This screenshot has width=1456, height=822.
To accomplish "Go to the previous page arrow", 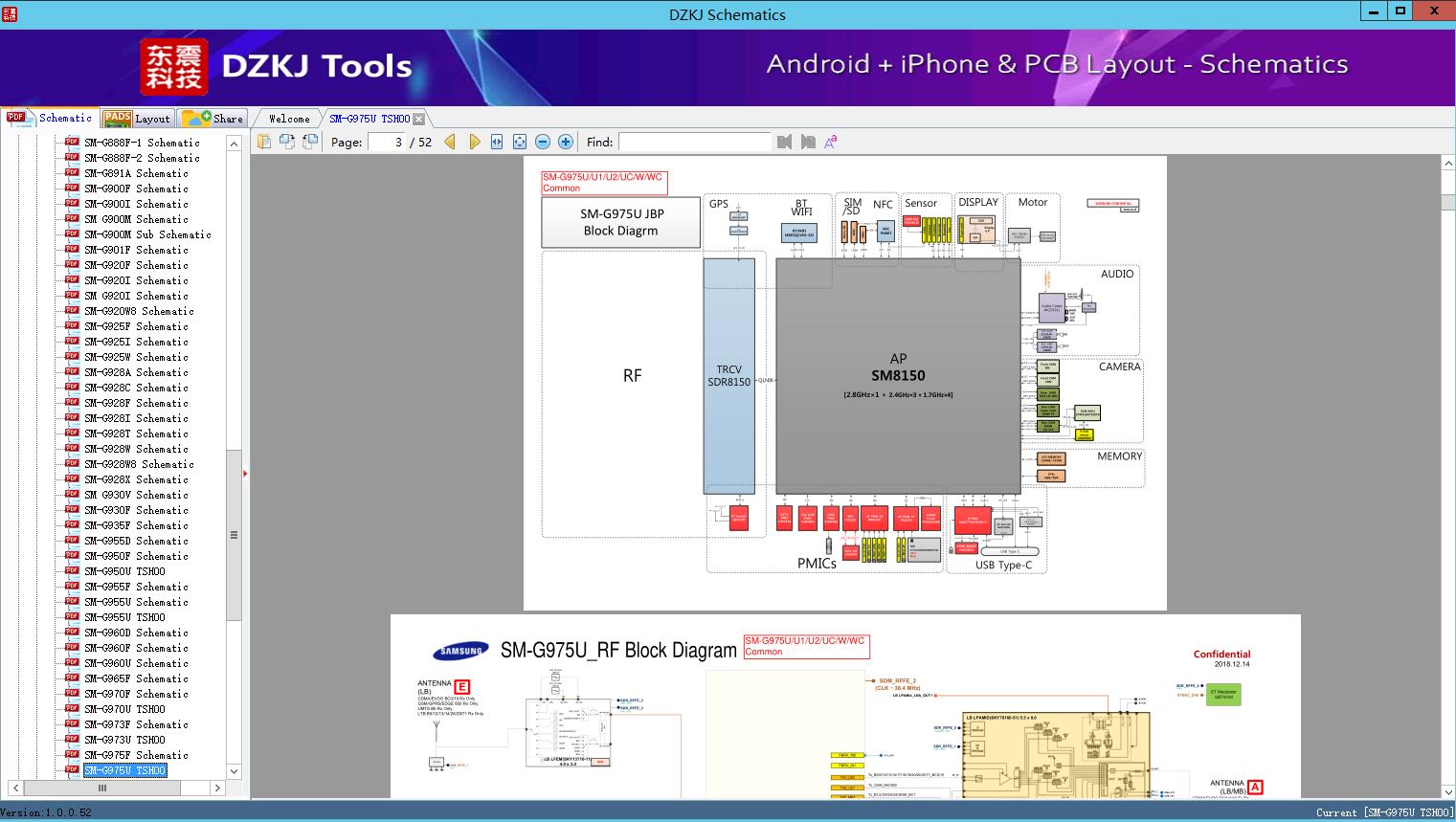I will [450, 142].
